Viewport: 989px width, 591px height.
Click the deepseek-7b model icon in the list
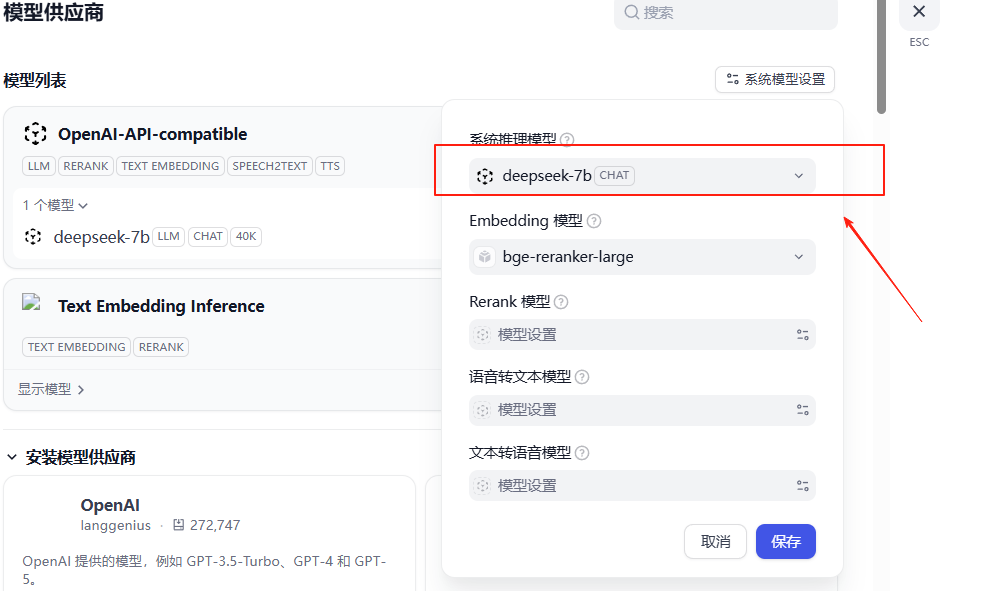32,236
